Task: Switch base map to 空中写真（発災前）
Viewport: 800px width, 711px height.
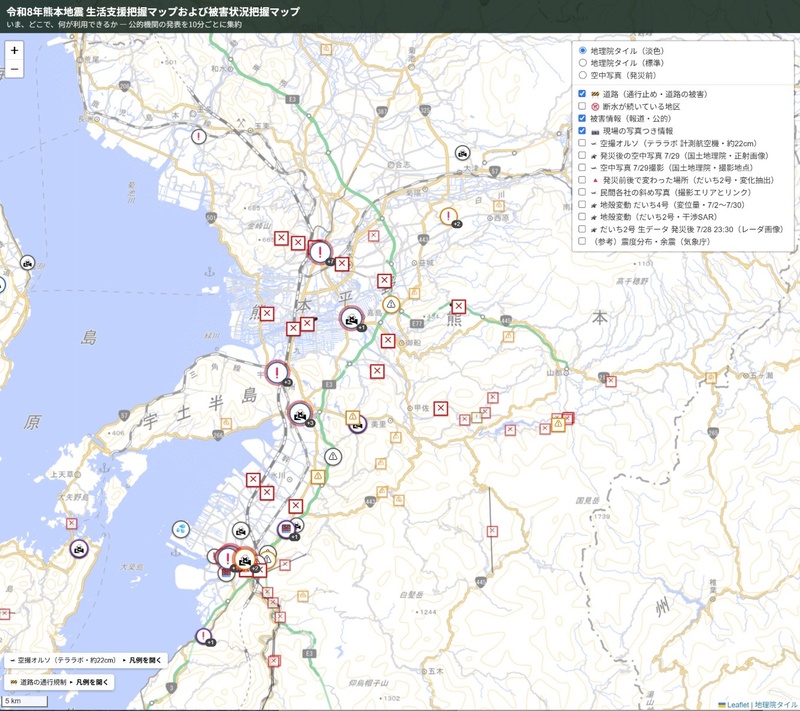Action: pos(582,75)
